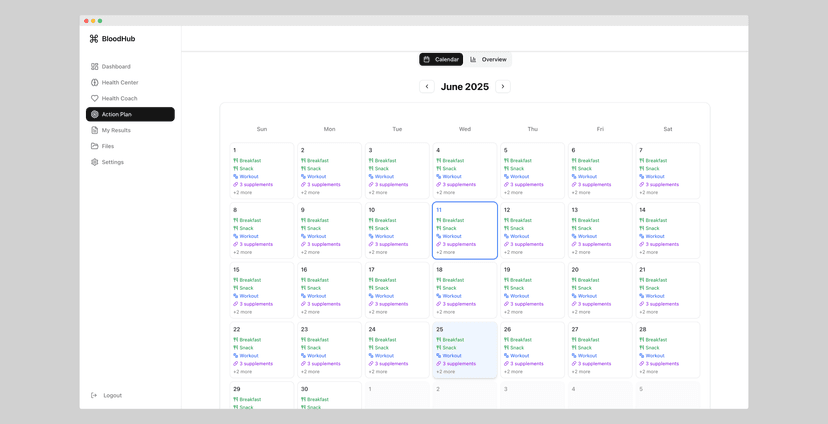Click Snack utensils icon on June 21
The image size is (828, 424).
(x=642, y=288)
